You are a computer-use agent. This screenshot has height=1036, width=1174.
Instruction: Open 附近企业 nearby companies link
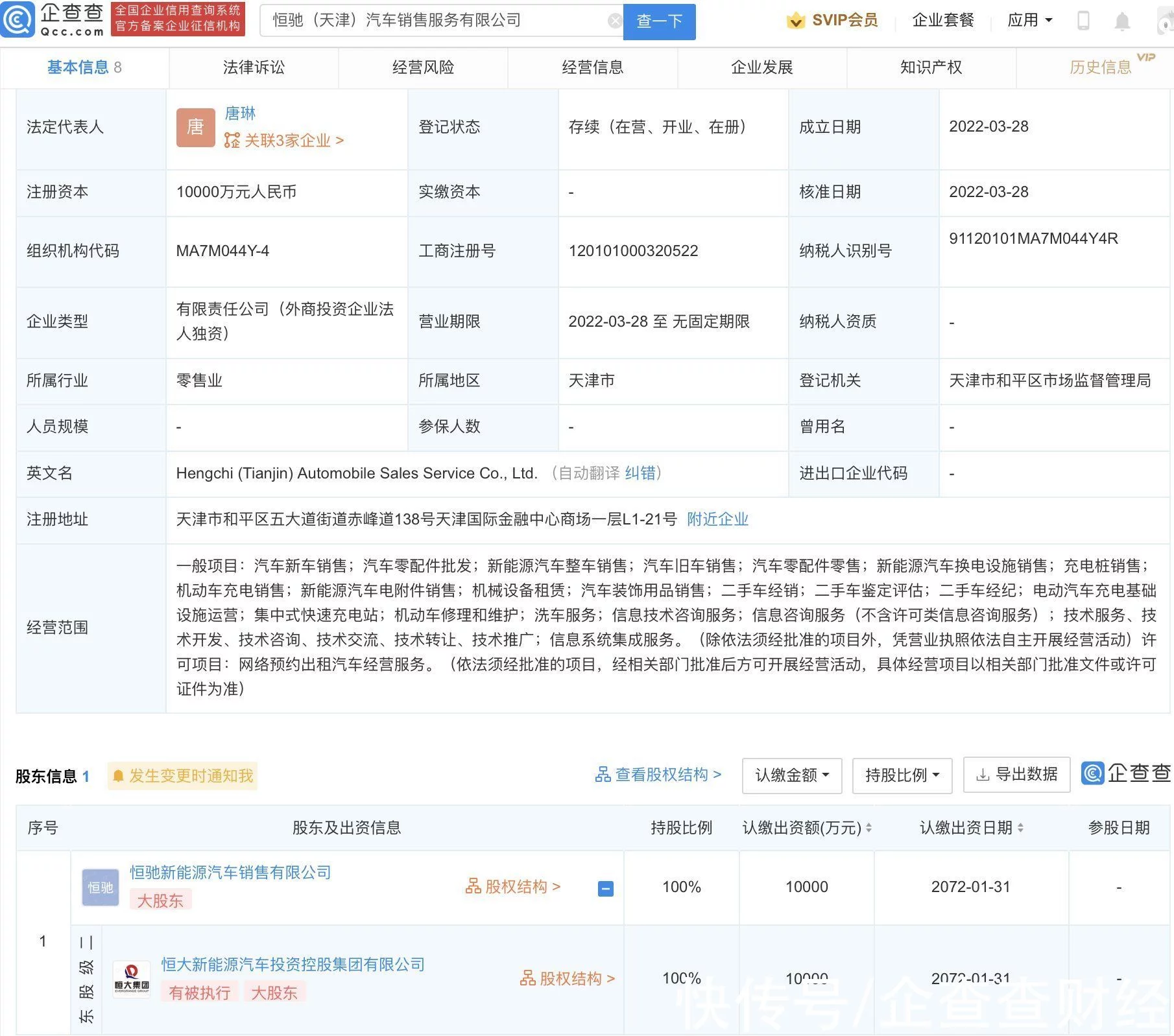(x=718, y=519)
